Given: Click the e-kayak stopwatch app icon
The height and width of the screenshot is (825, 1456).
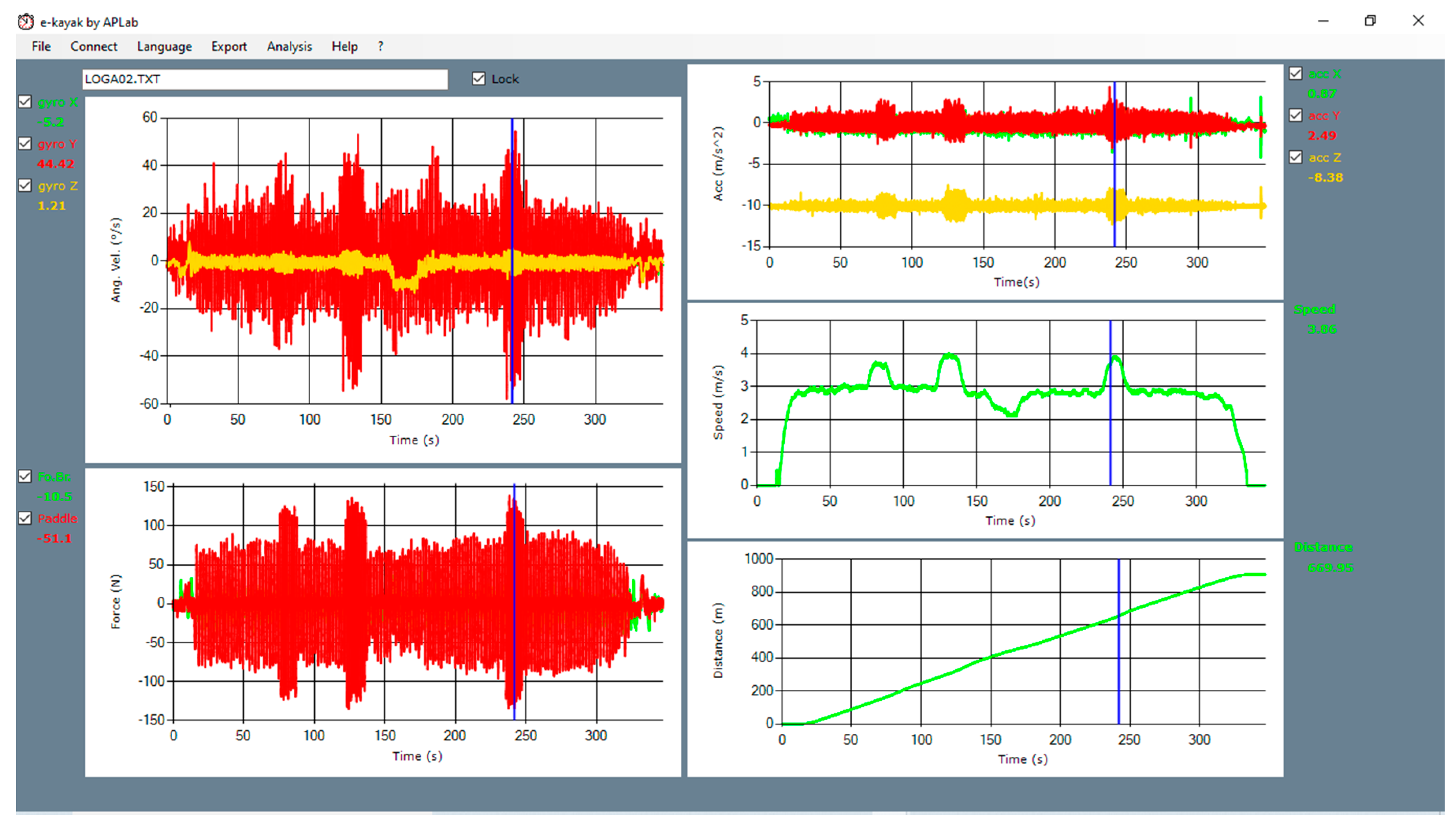Looking at the screenshot, I should click(26, 22).
